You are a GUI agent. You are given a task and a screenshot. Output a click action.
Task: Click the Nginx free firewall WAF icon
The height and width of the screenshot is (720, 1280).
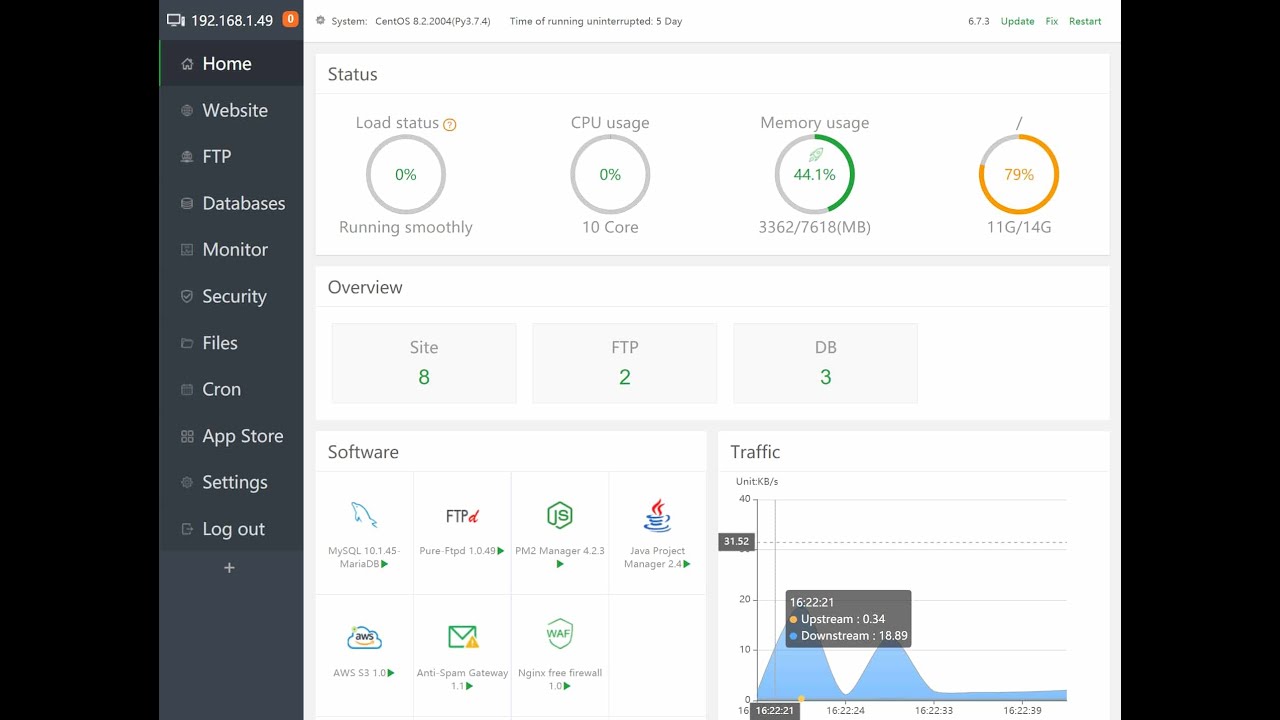560,634
